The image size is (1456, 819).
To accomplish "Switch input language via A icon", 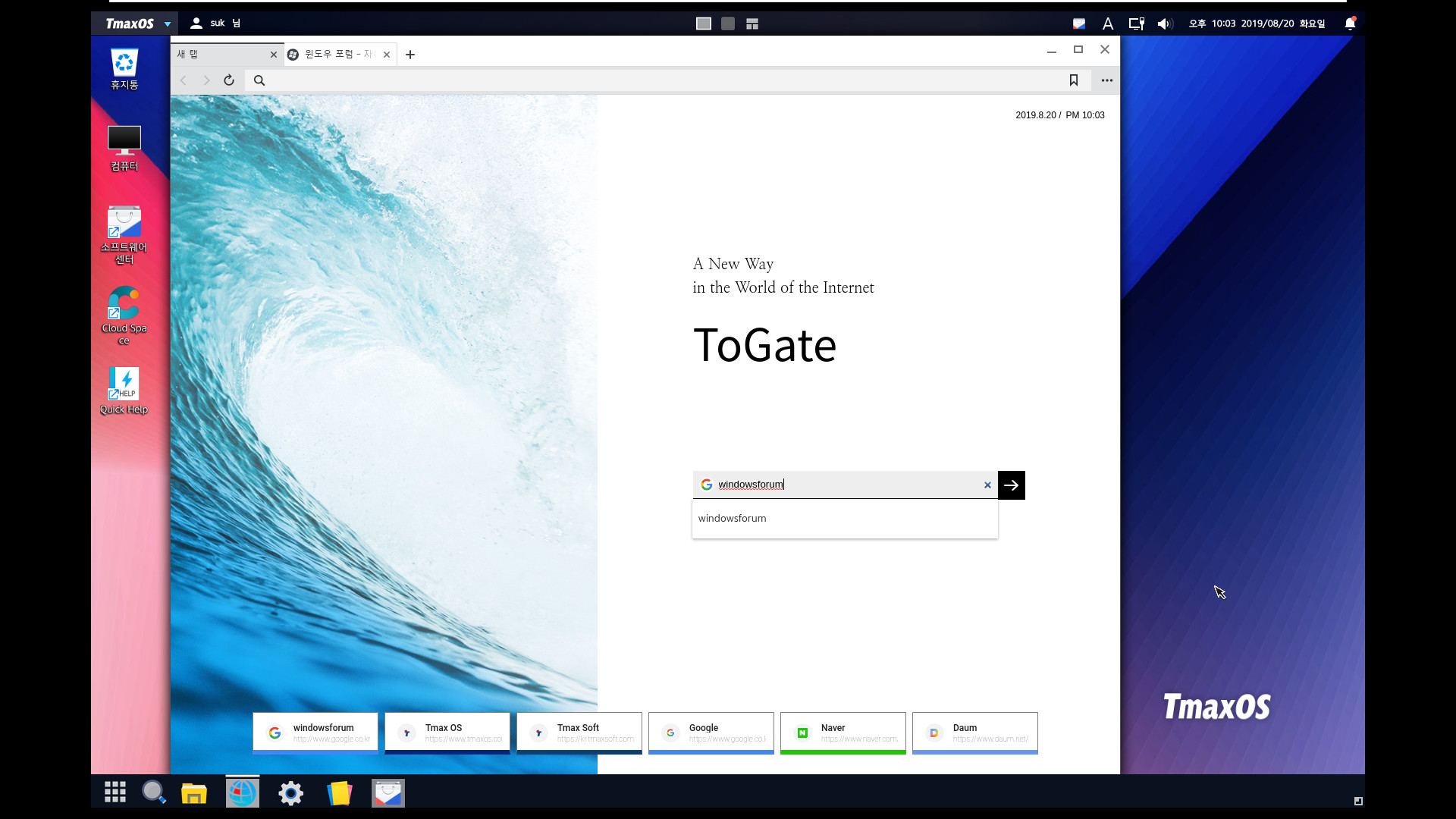I will pyautogui.click(x=1108, y=24).
